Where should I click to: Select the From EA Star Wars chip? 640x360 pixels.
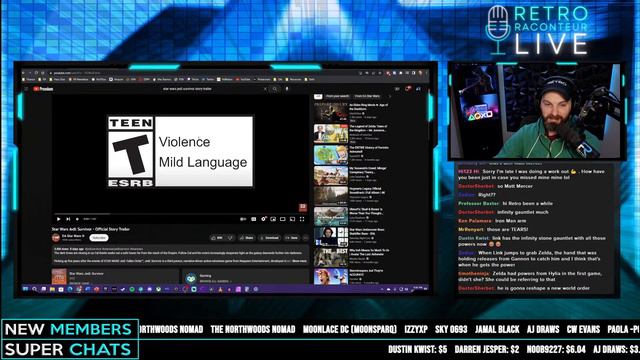tap(367, 96)
